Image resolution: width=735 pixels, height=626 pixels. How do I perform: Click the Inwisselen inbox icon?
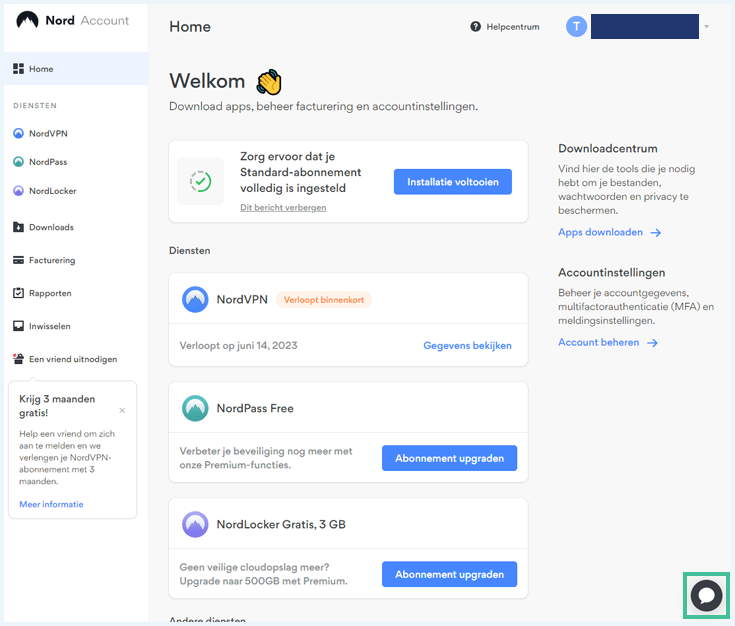(x=18, y=326)
